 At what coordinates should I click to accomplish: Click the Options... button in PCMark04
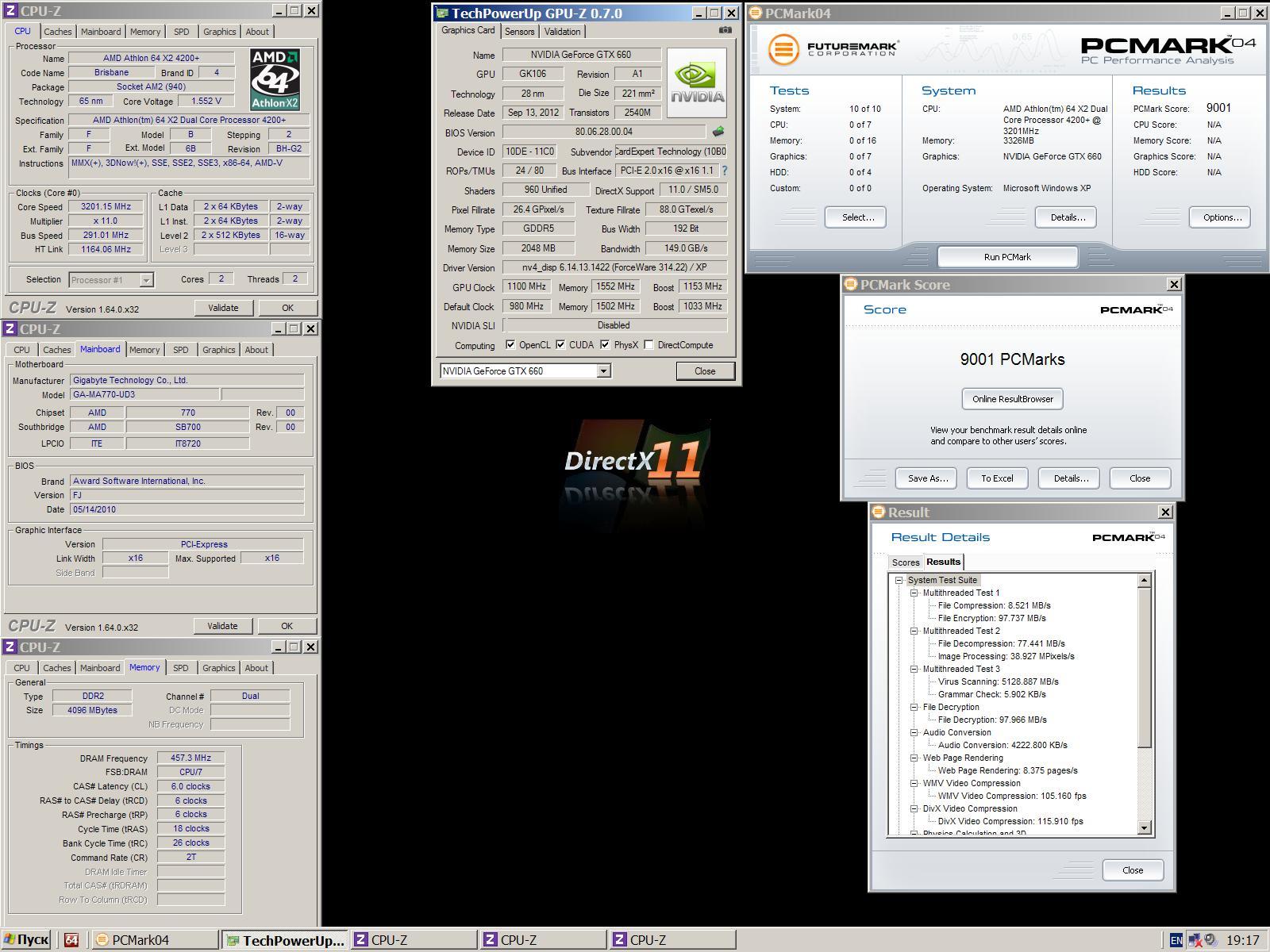1220,217
